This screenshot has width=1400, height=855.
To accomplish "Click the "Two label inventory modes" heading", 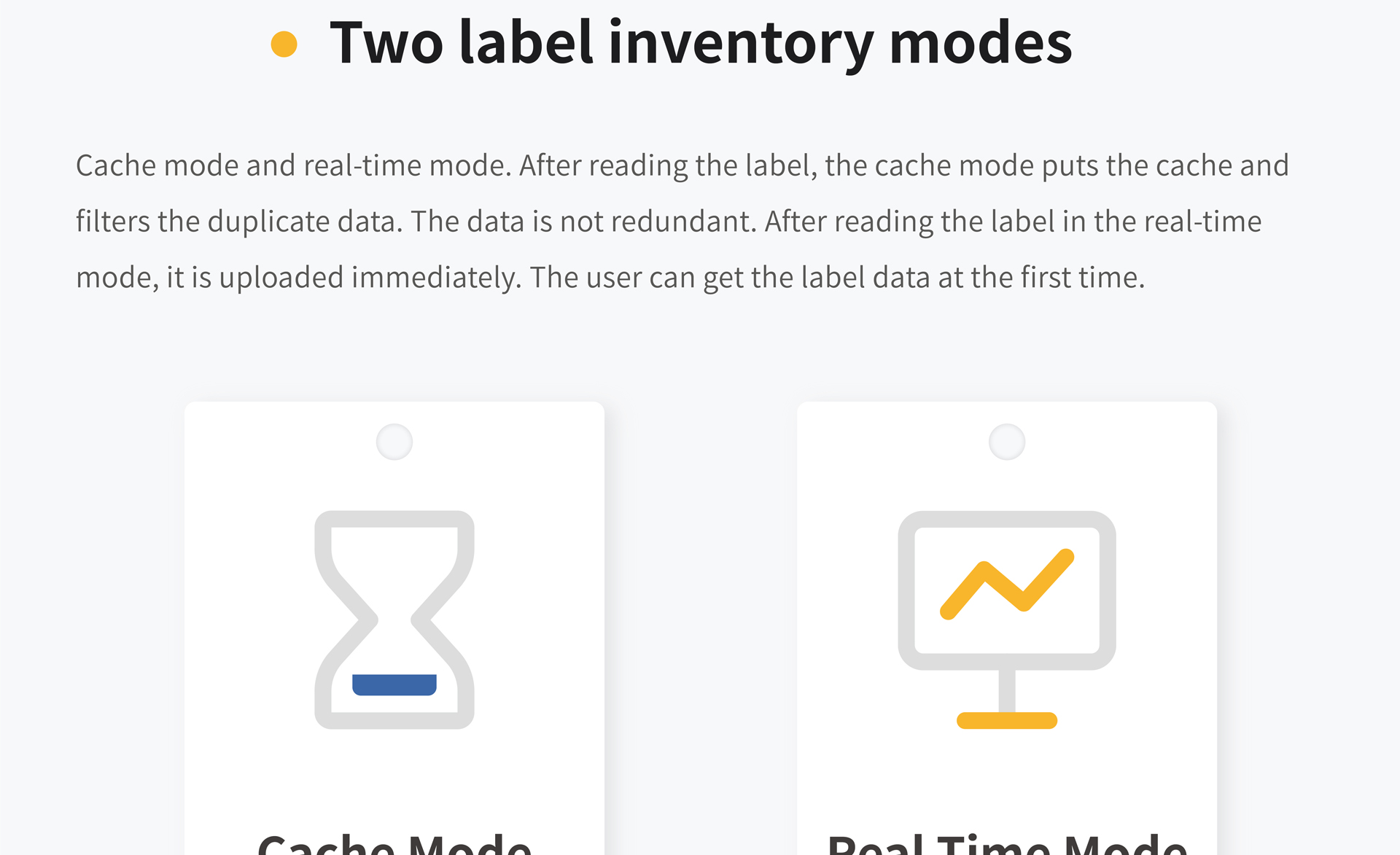I will pyautogui.click(x=701, y=44).
